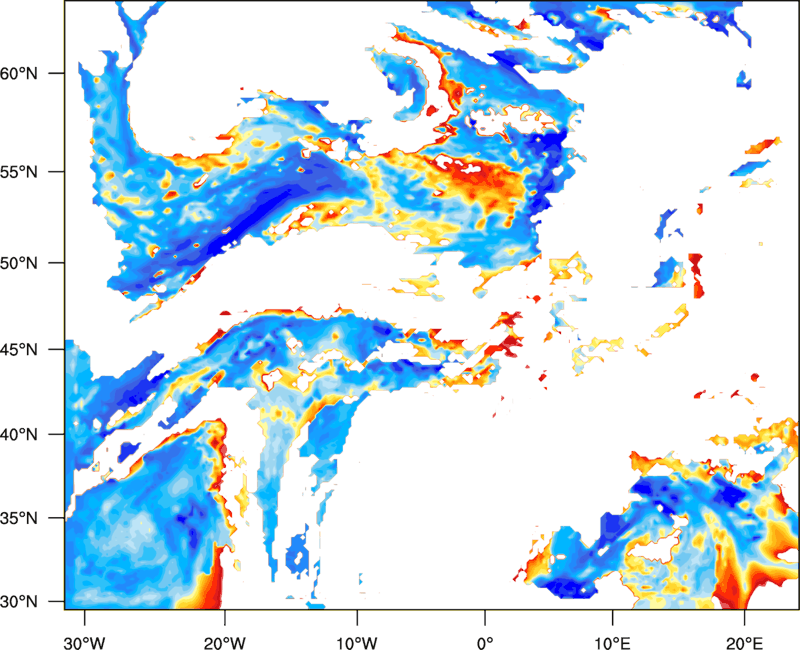Viewport: 800px width, 650px height.
Task: Click the 50°N latitude label
Action: click(x=19, y=263)
